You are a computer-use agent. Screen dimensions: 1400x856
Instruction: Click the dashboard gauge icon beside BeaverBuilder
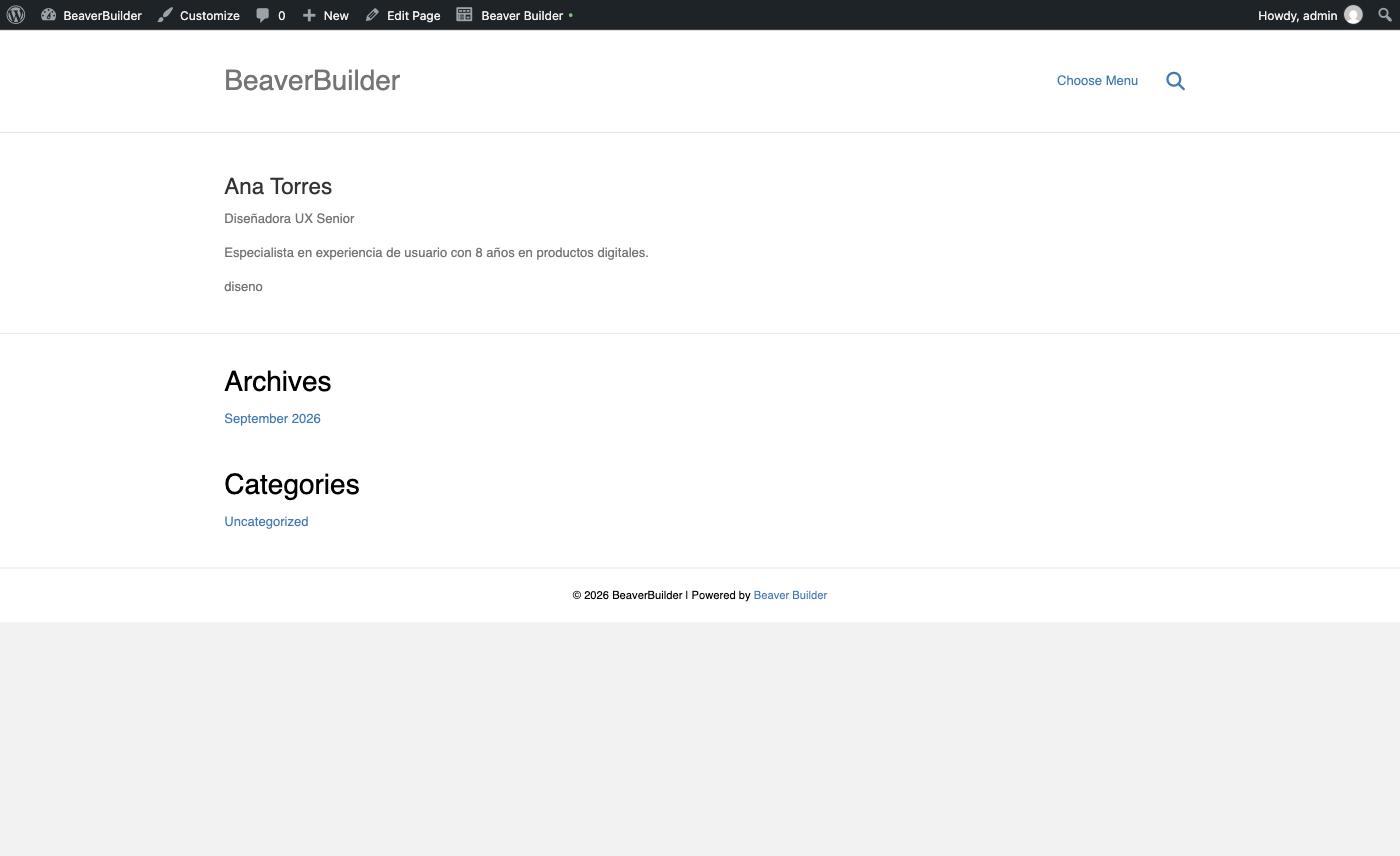coord(48,15)
